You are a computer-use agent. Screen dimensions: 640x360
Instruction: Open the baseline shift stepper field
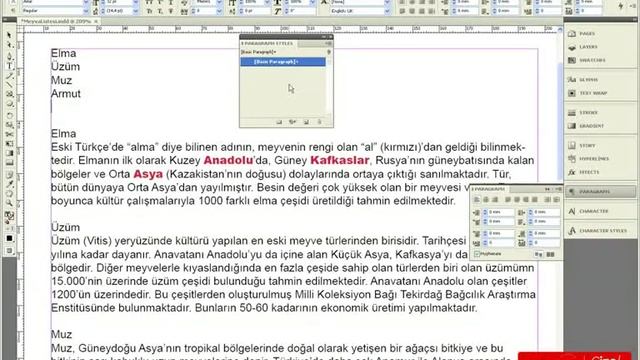point(255,11)
